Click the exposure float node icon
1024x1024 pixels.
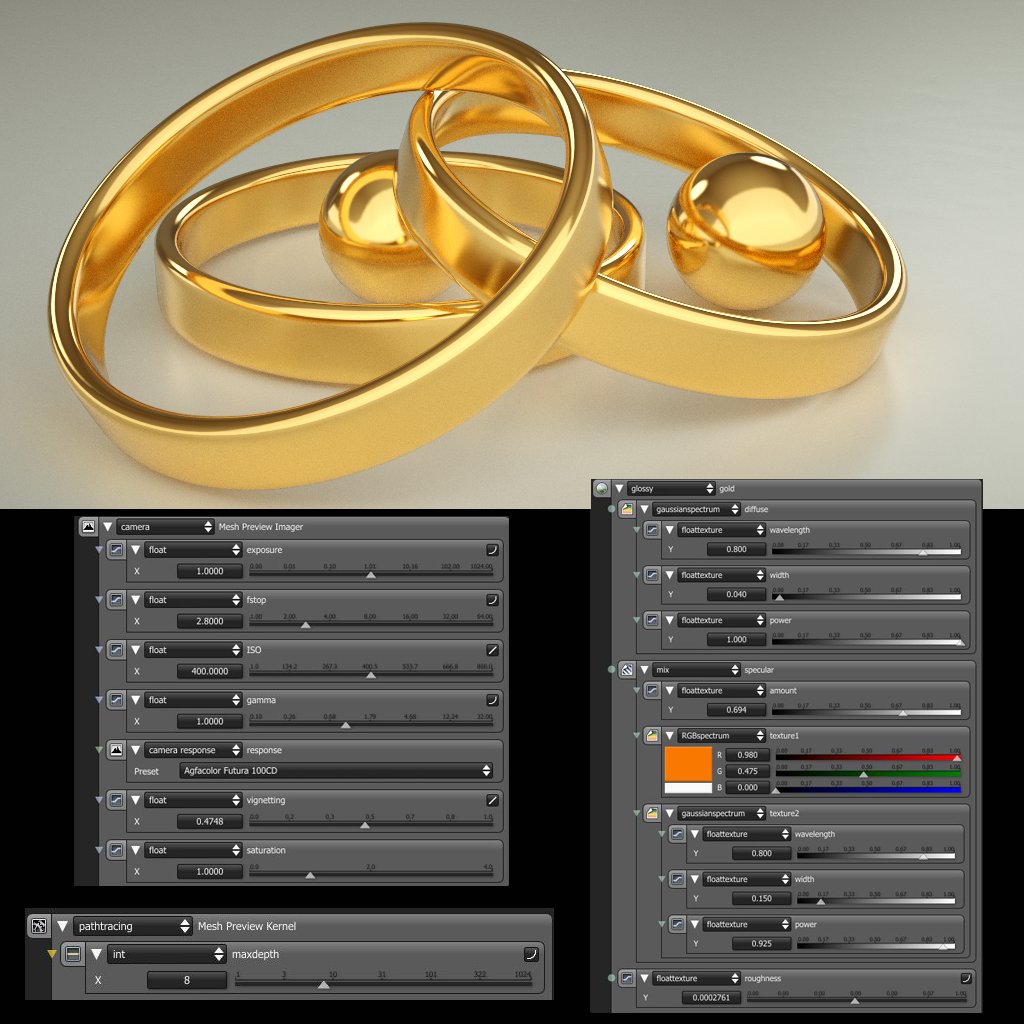click(x=116, y=550)
